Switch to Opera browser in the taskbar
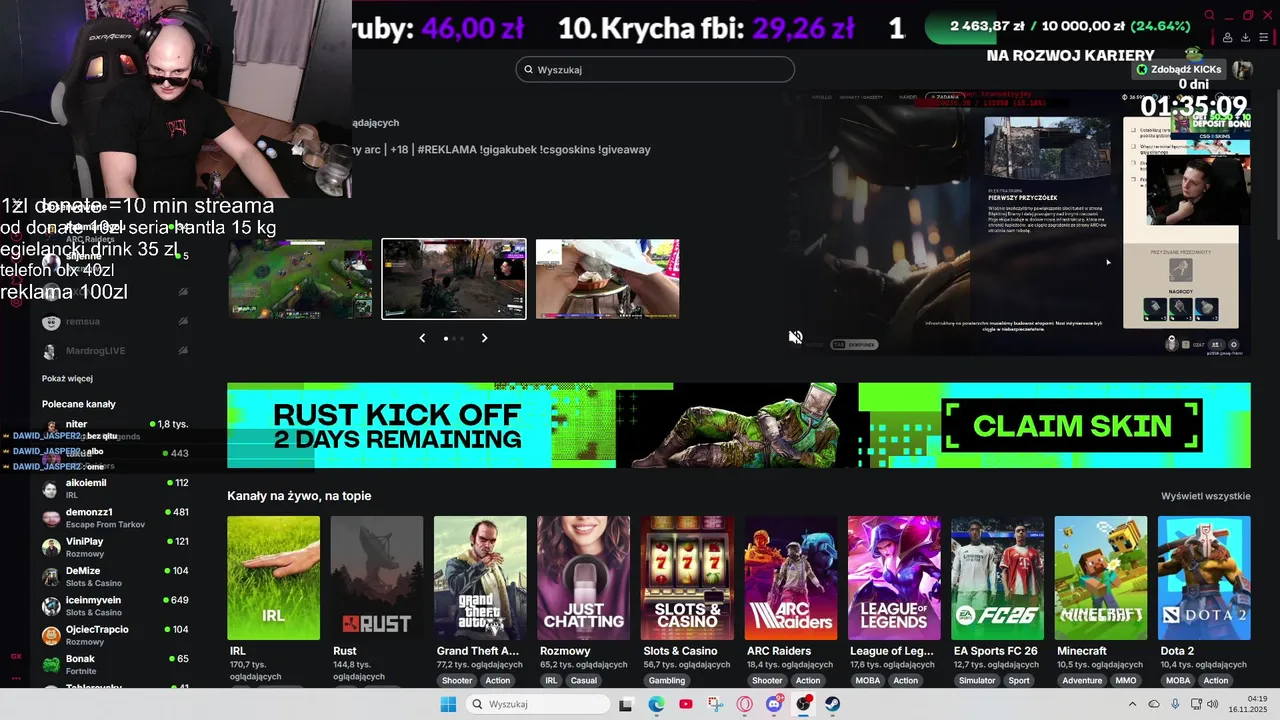The width and height of the screenshot is (1280, 720). pos(745,704)
